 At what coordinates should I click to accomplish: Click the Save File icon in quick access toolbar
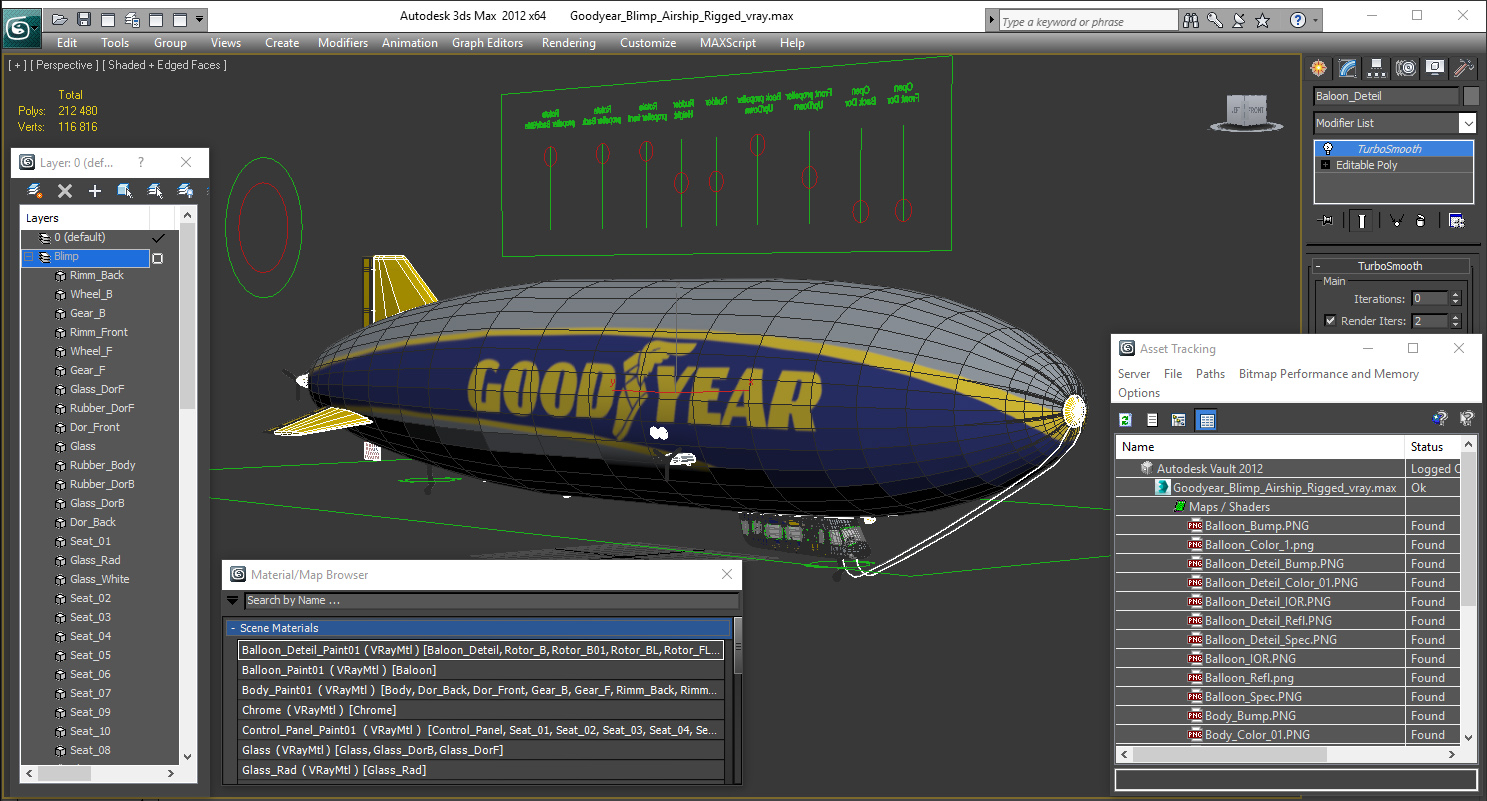tap(84, 19)
